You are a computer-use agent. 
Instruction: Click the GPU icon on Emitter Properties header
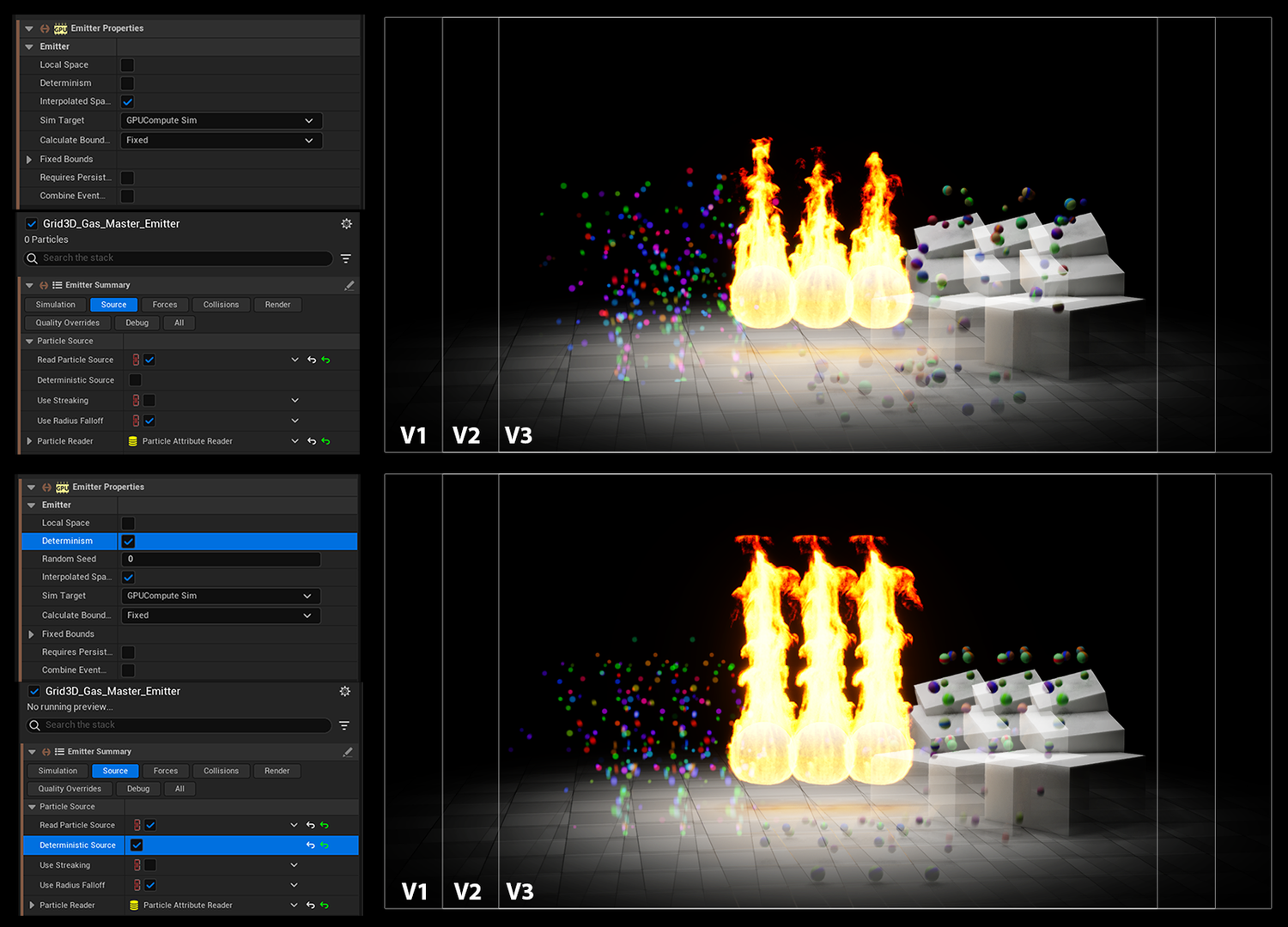60,28
